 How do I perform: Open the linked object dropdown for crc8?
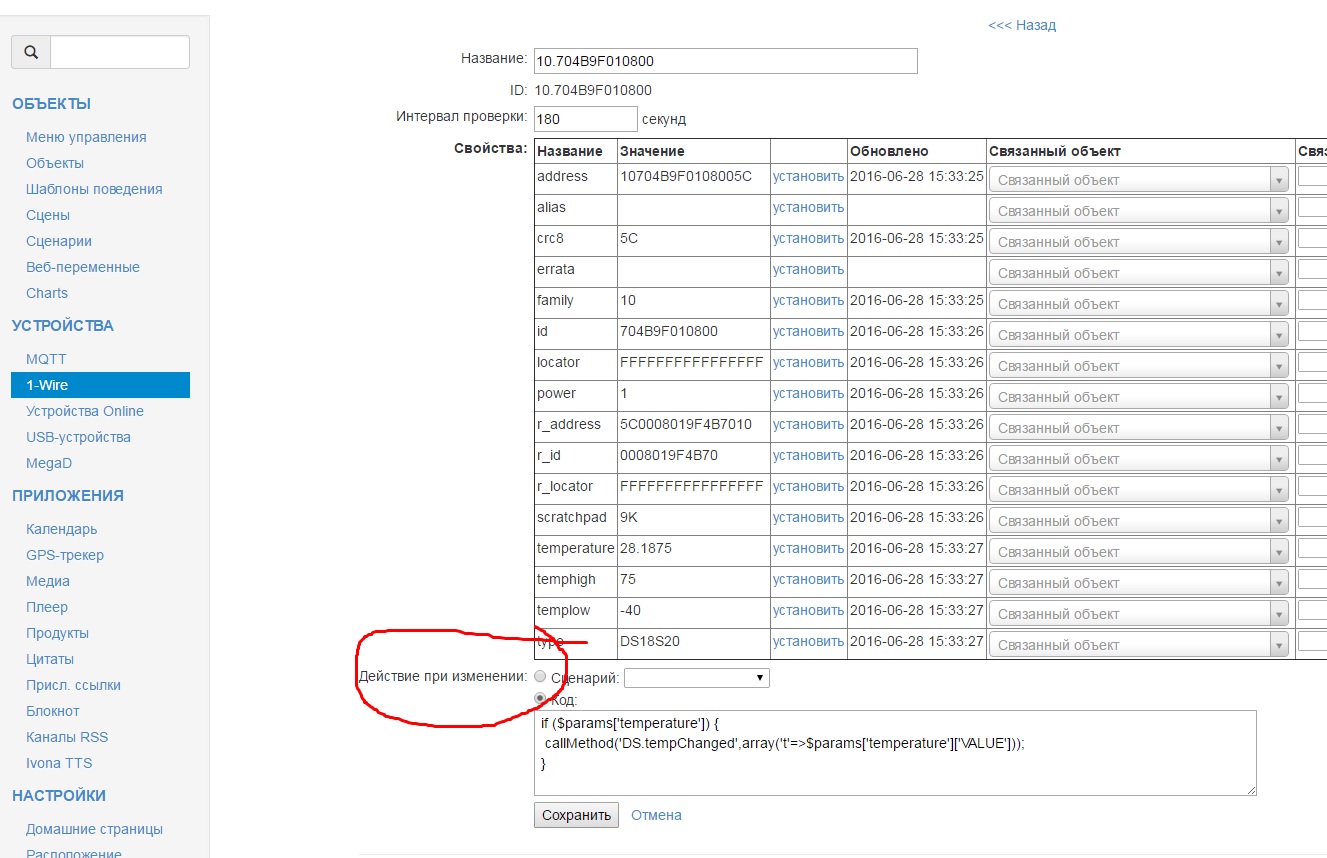coord(1139,242)
